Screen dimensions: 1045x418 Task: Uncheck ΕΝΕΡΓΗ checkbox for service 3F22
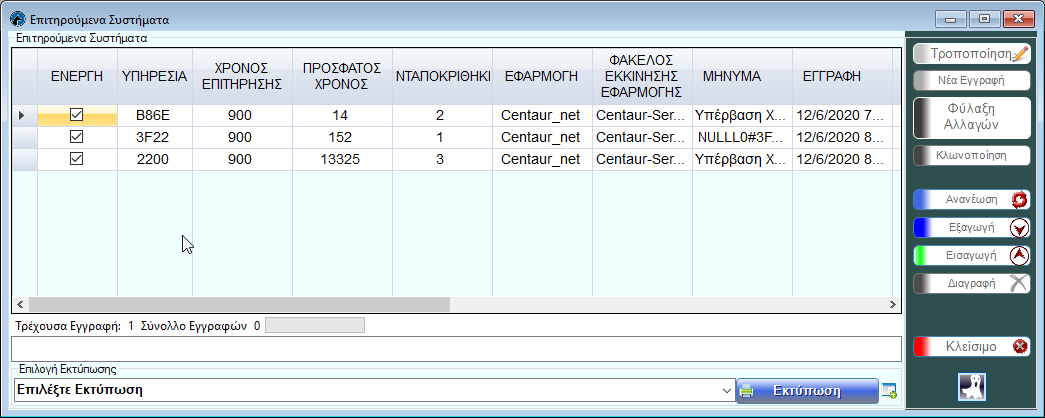point(76,137)
